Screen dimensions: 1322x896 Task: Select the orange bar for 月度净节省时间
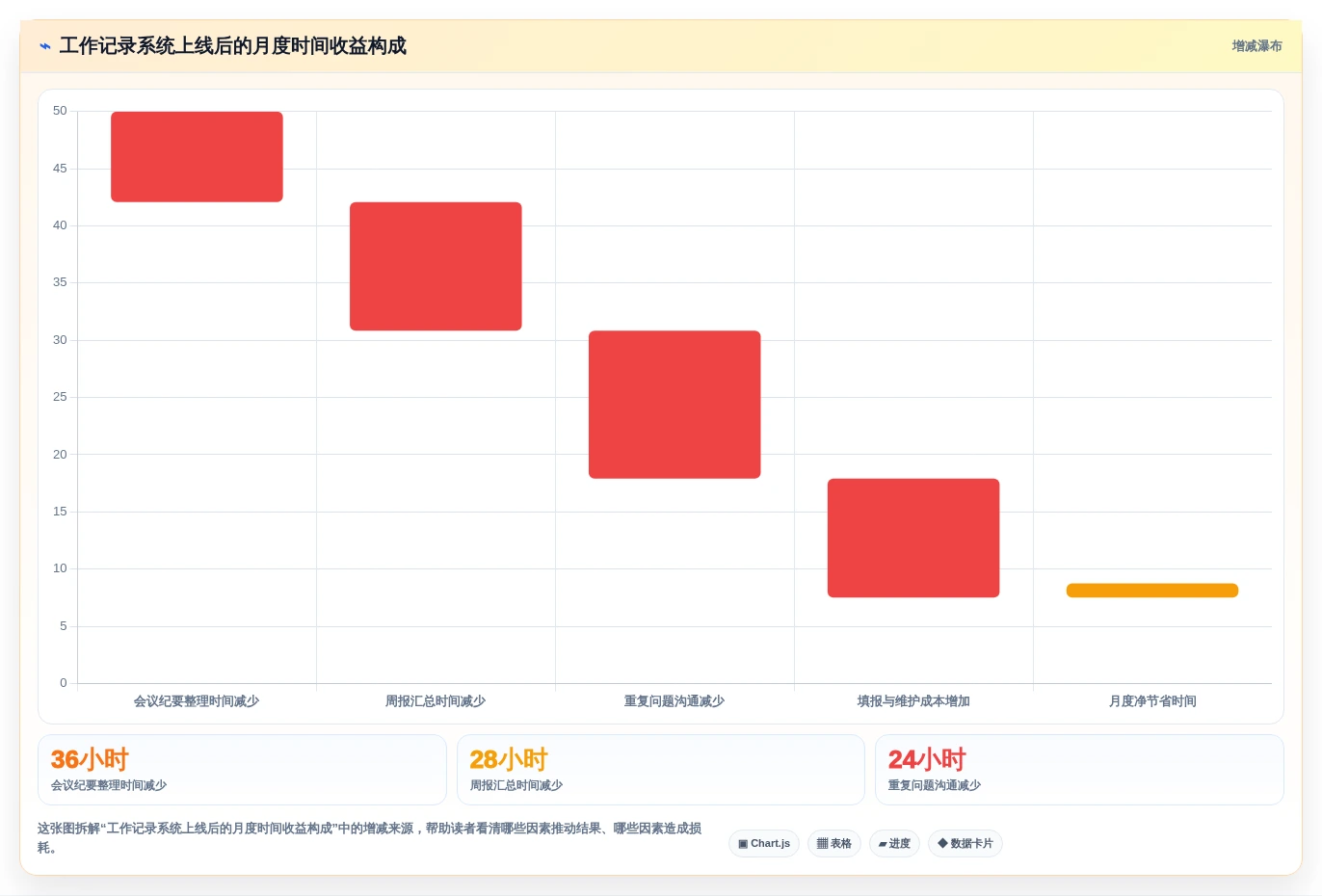click(x=1152, y=591)
